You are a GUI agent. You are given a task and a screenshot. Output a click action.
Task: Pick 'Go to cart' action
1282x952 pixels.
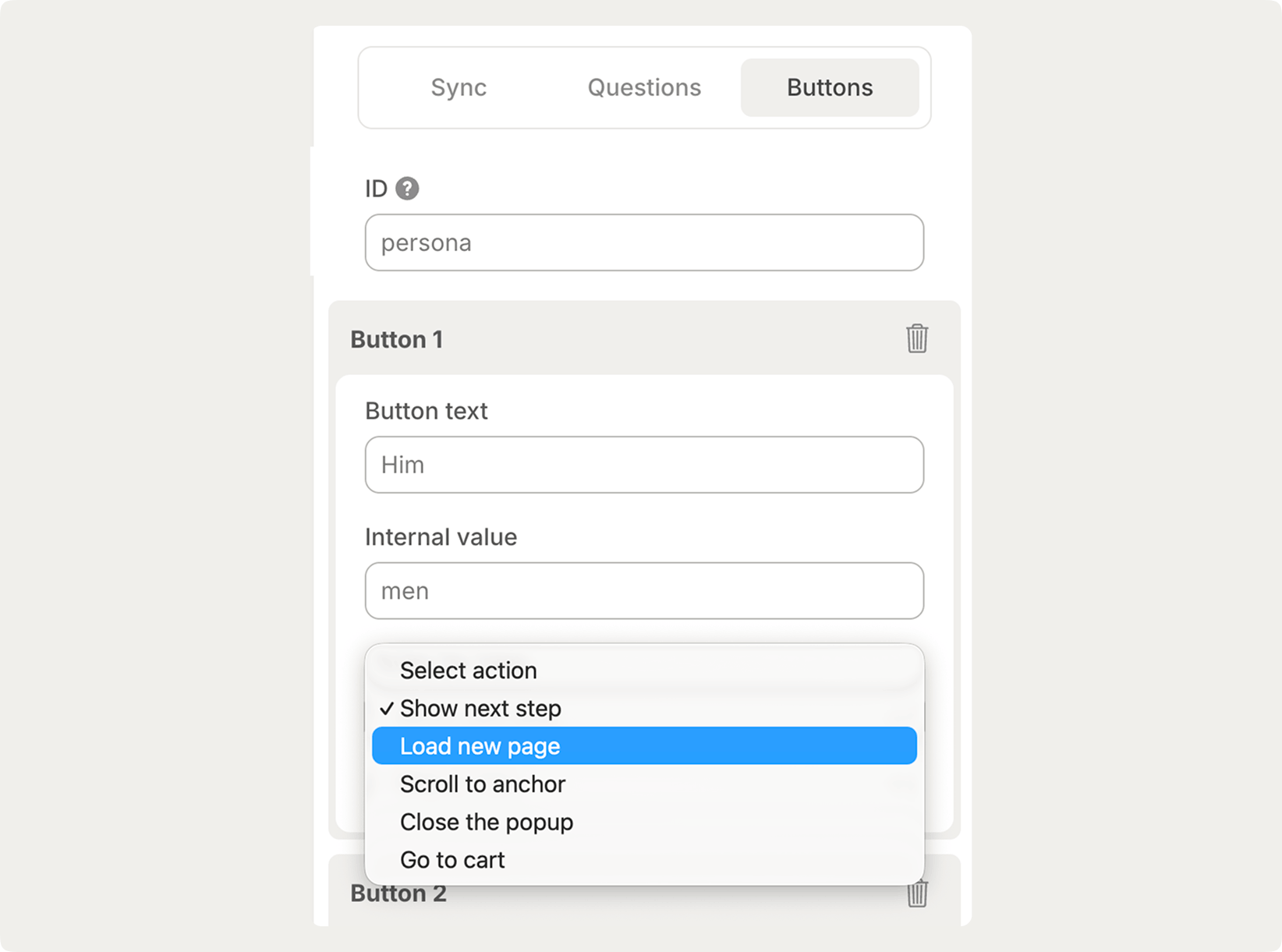(452, 860)
